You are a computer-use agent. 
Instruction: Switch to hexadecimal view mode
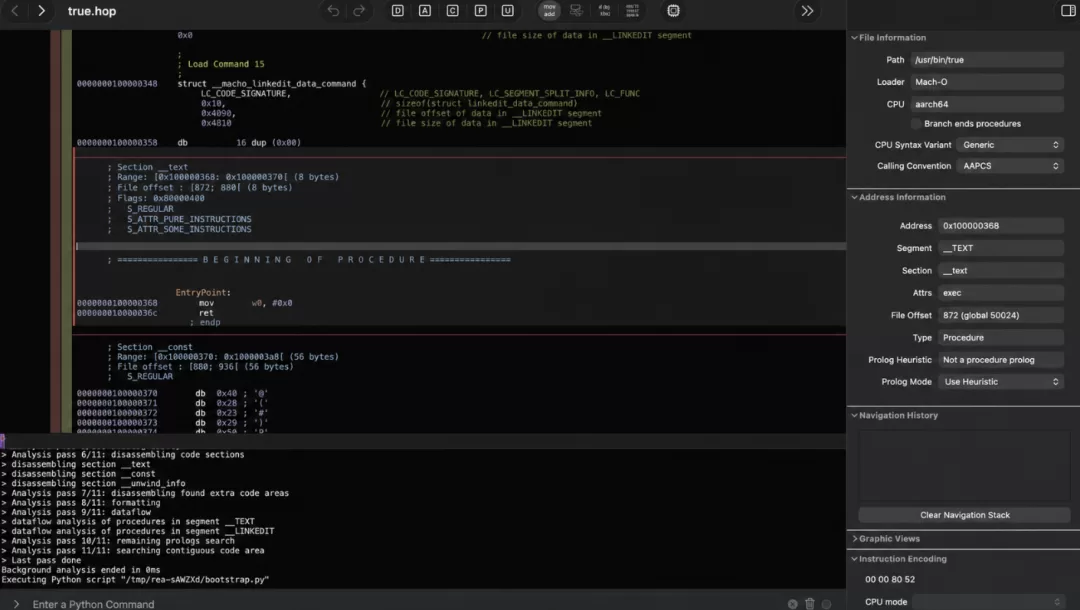(632, 11)
